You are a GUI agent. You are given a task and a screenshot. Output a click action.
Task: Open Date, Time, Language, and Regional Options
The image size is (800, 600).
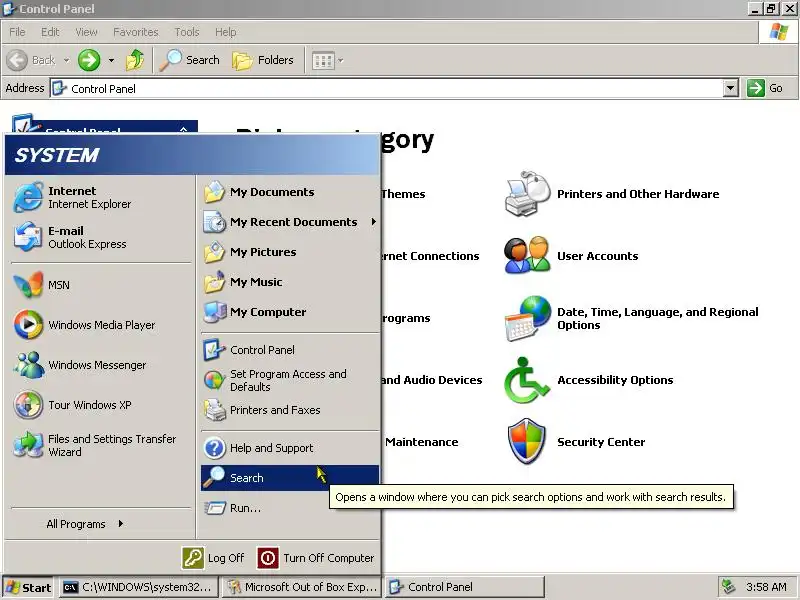tap(631, 318)
